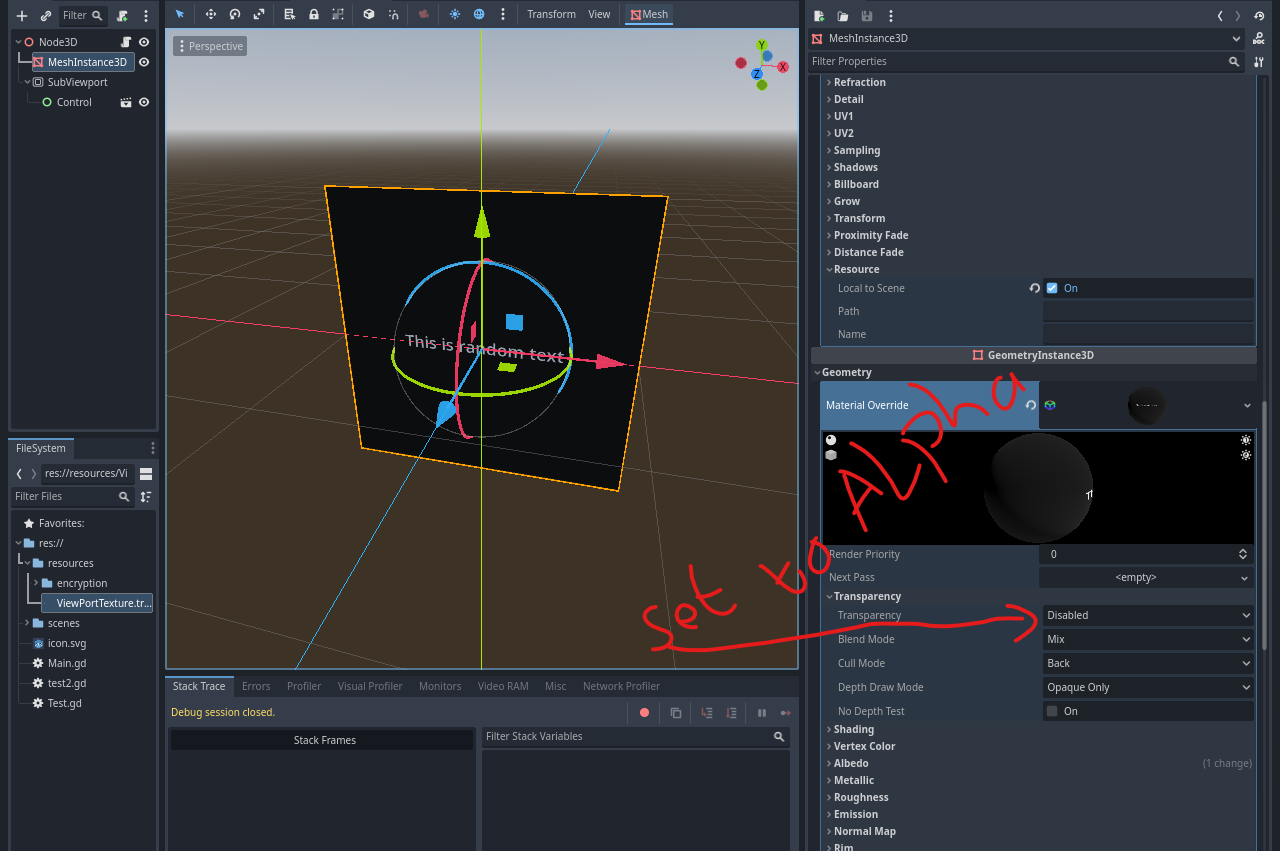The width and height of the screenshot is (1280, 851).
Task: Click the Instantiate Child Scene link icon
Action: pos(46,16)
